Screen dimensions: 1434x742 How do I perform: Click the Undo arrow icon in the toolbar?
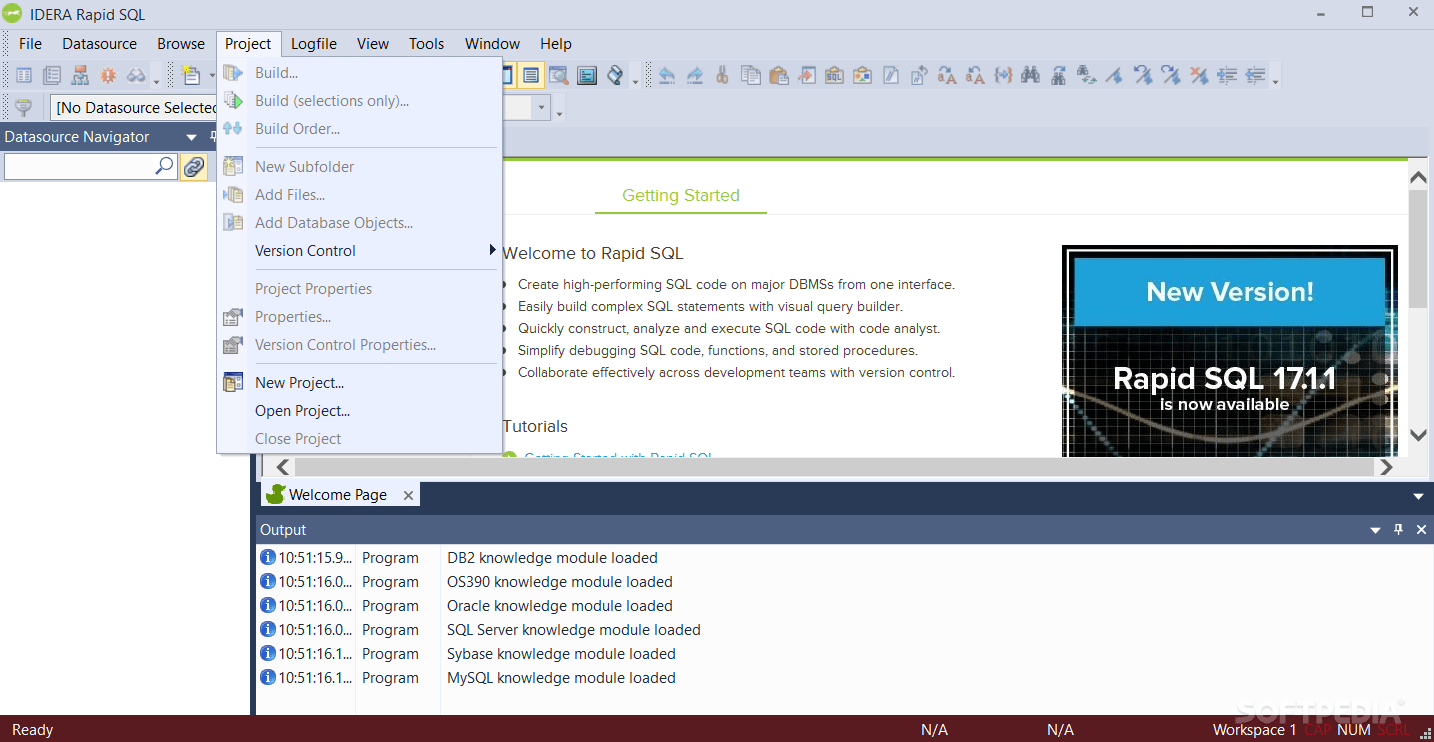[667, 75]
